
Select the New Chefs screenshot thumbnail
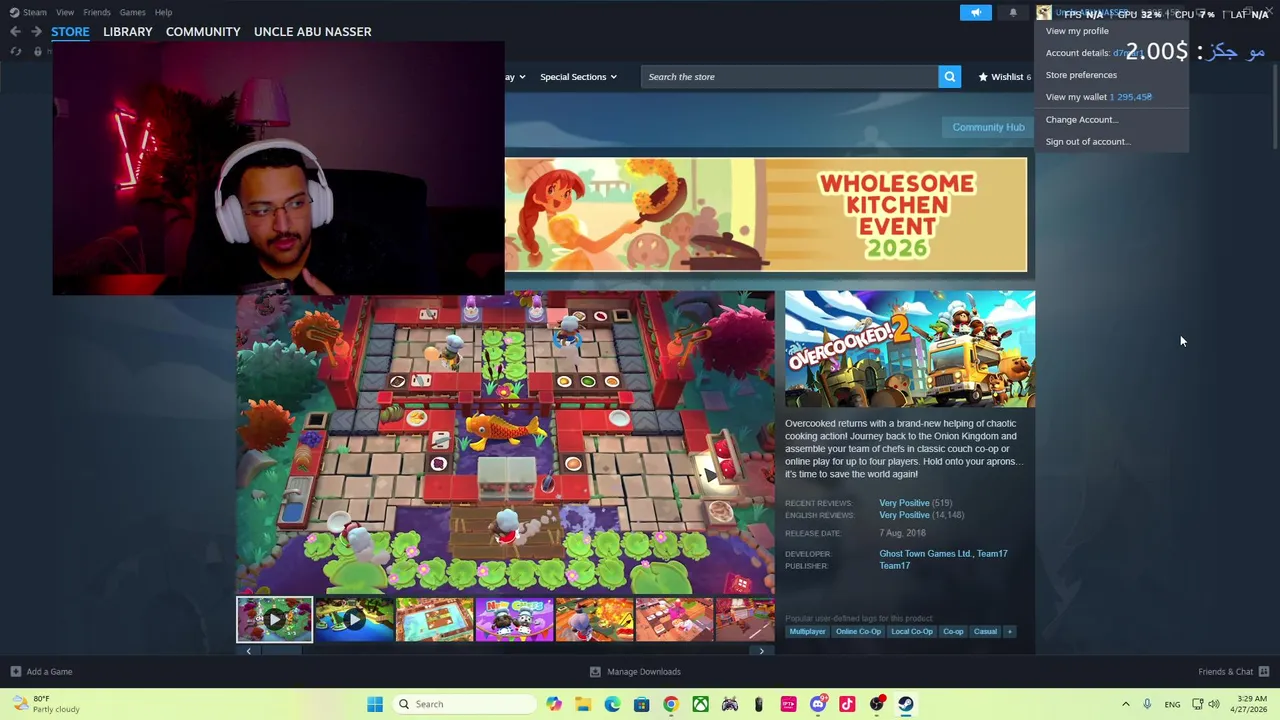514,619
